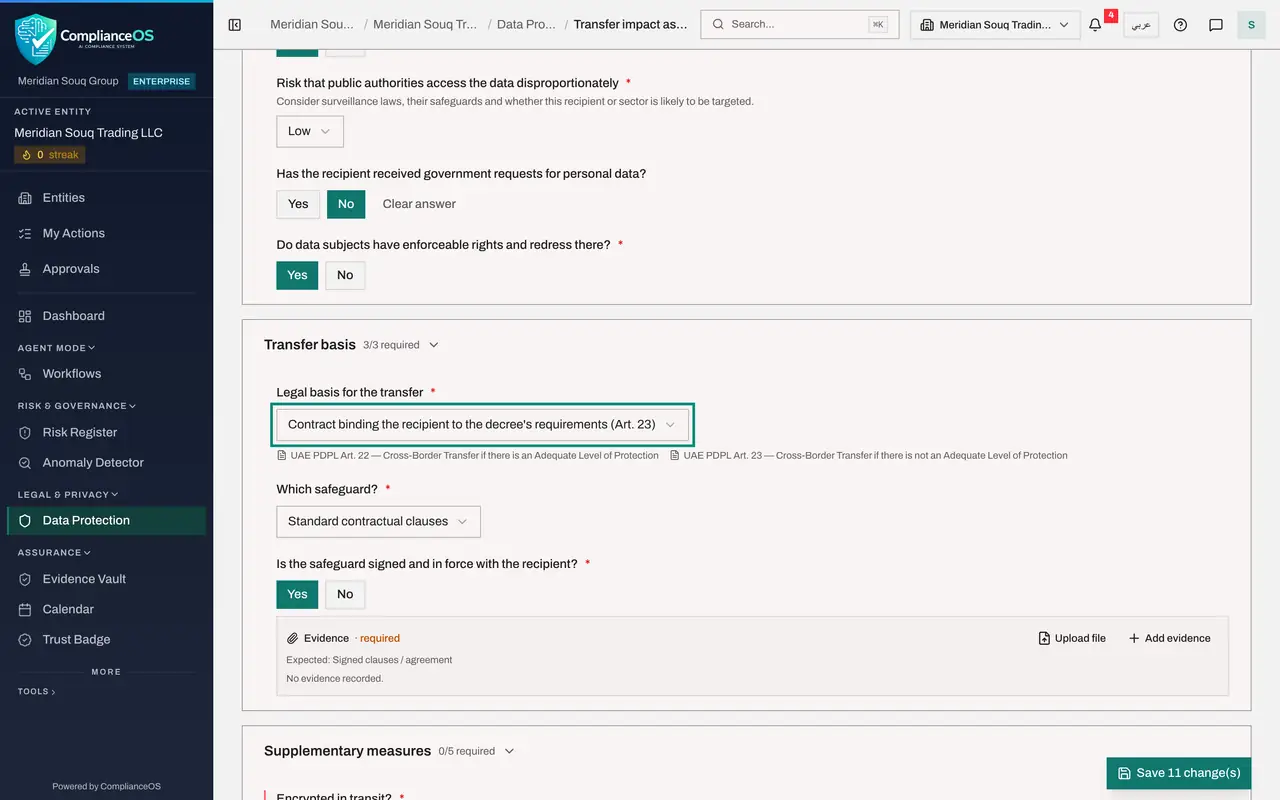Click Clear answer link
The width and height of the screenshot is (1280, 800).
(x=419, y=204)
